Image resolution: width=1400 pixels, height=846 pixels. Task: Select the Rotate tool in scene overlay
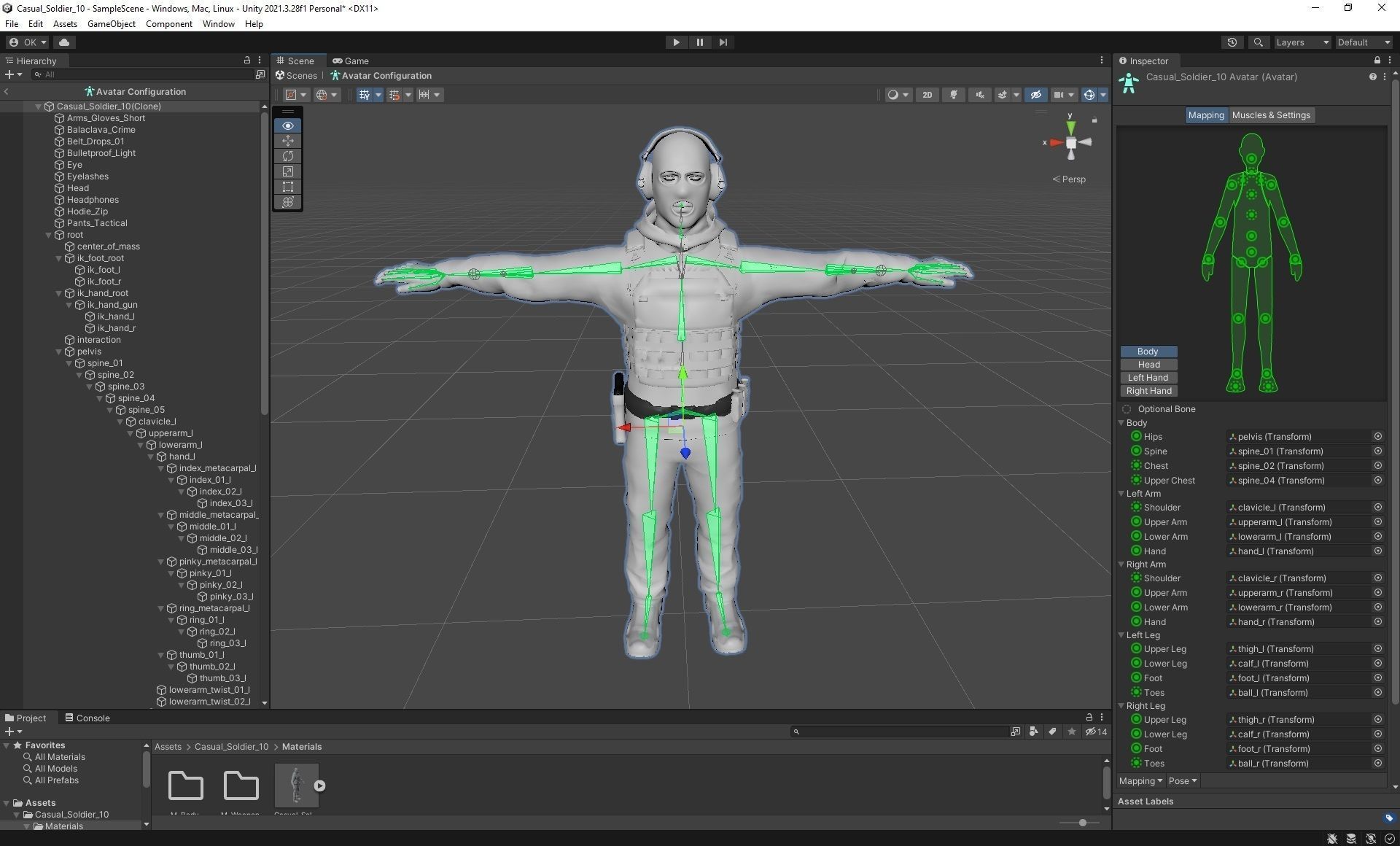click(x=288, y=156)
